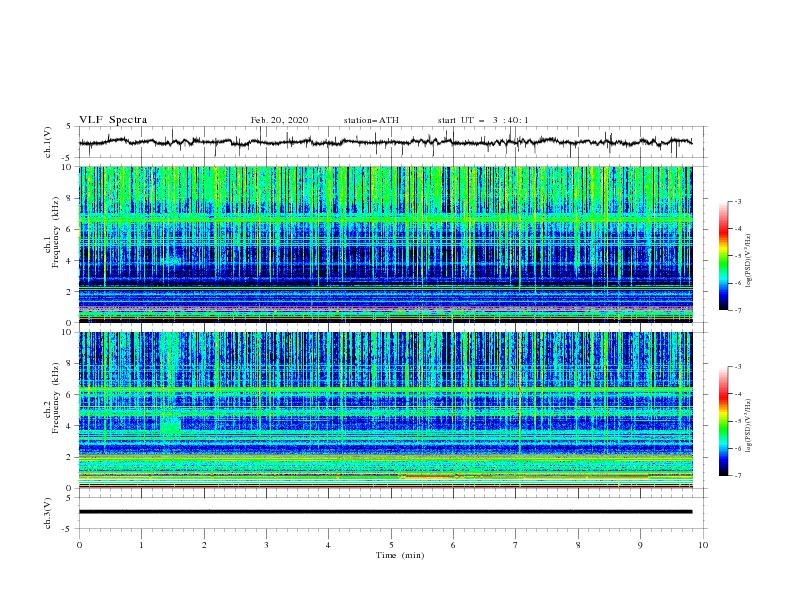Viewport: 792px width, 612px height.
Task: Click the "ch.3(V)" axis label
Action: pyautogui.click(x=48, y=514)
